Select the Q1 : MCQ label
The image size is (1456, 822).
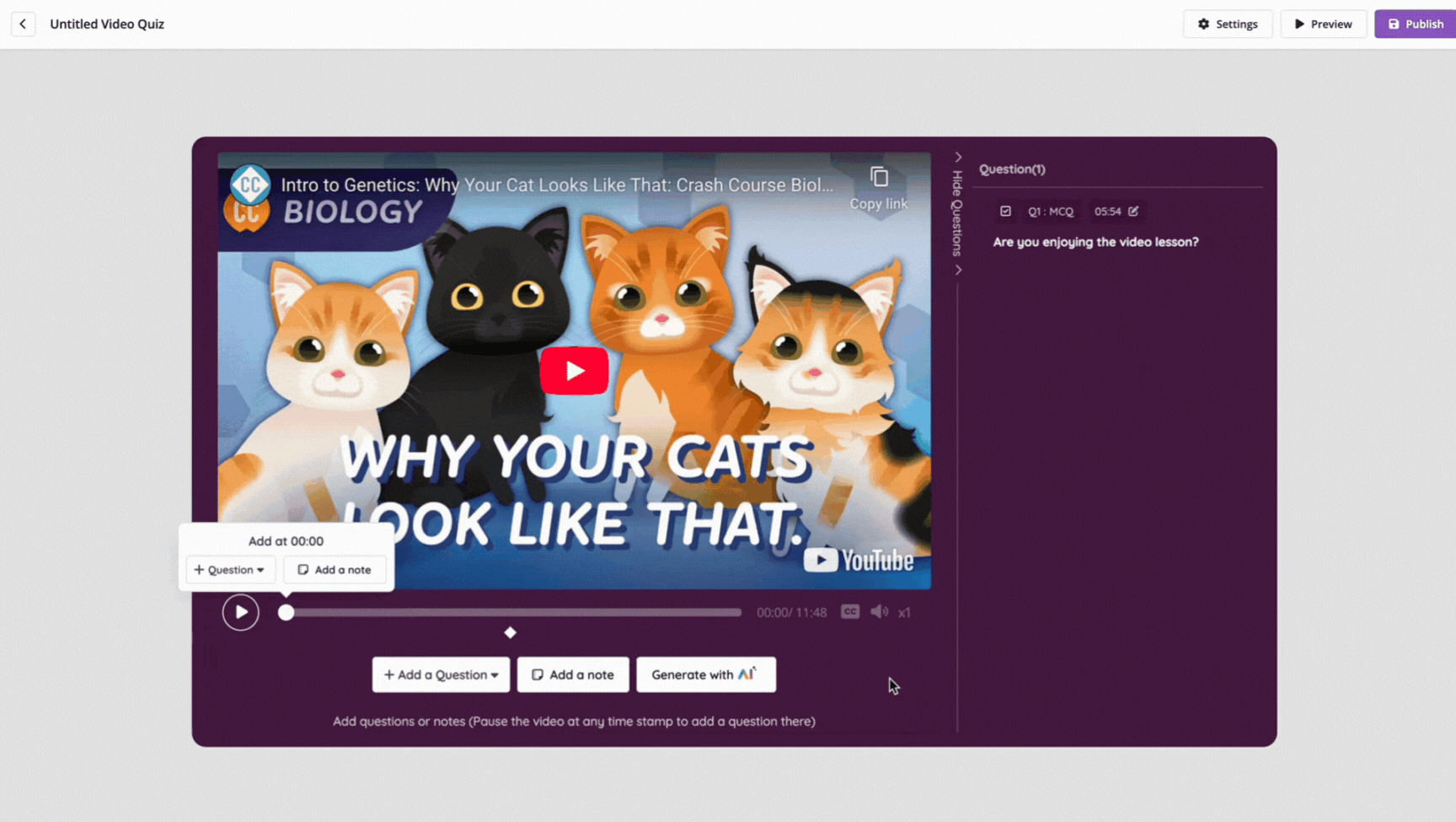click(1051, 212)
